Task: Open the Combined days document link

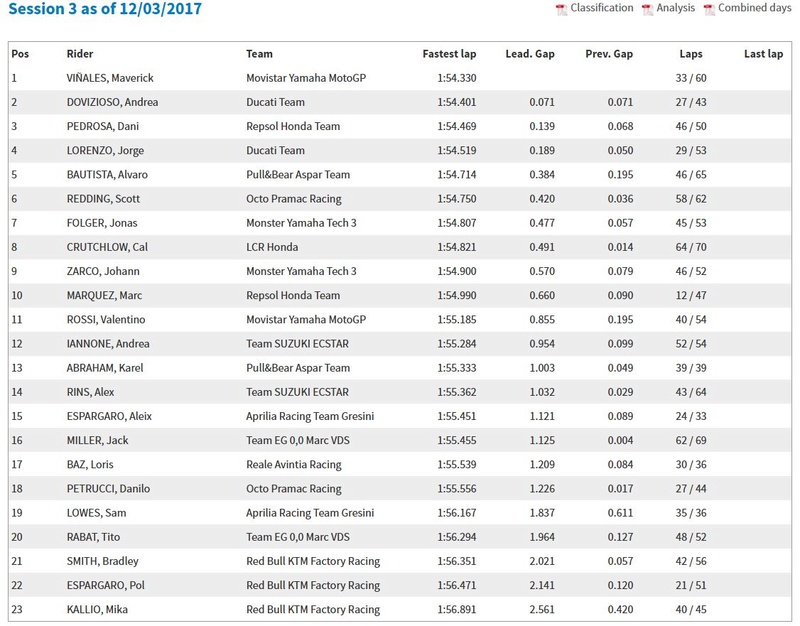Action: click(x=755, y=8)
